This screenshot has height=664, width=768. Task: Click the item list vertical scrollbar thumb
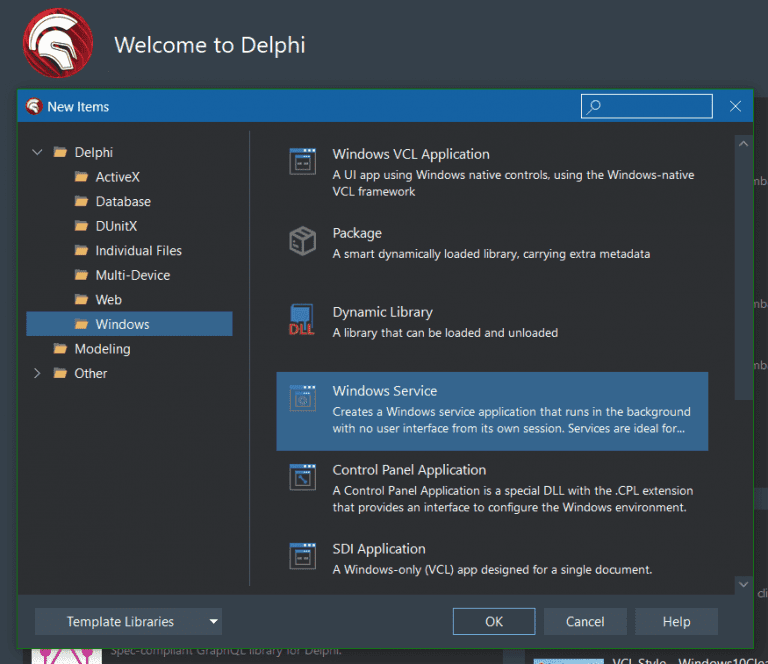pyautogui.click(x=744, y=276)
